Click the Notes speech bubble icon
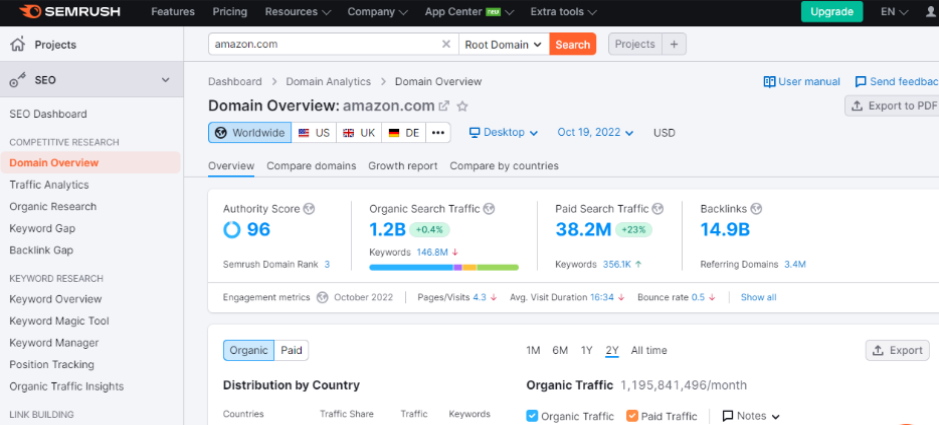Image resolution: width=939 pixels, height=425 pixels. (x=728, y=415)
